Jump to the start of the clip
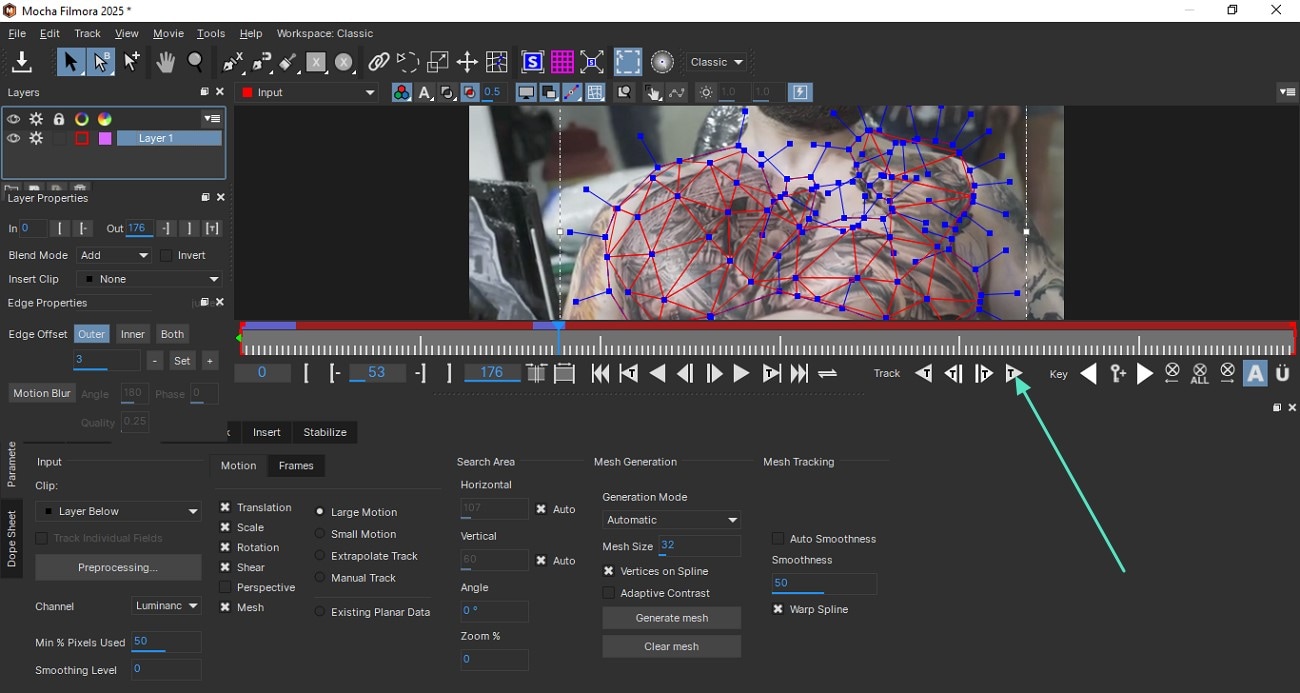This screenshot has width=1300, height=693. 600,374
